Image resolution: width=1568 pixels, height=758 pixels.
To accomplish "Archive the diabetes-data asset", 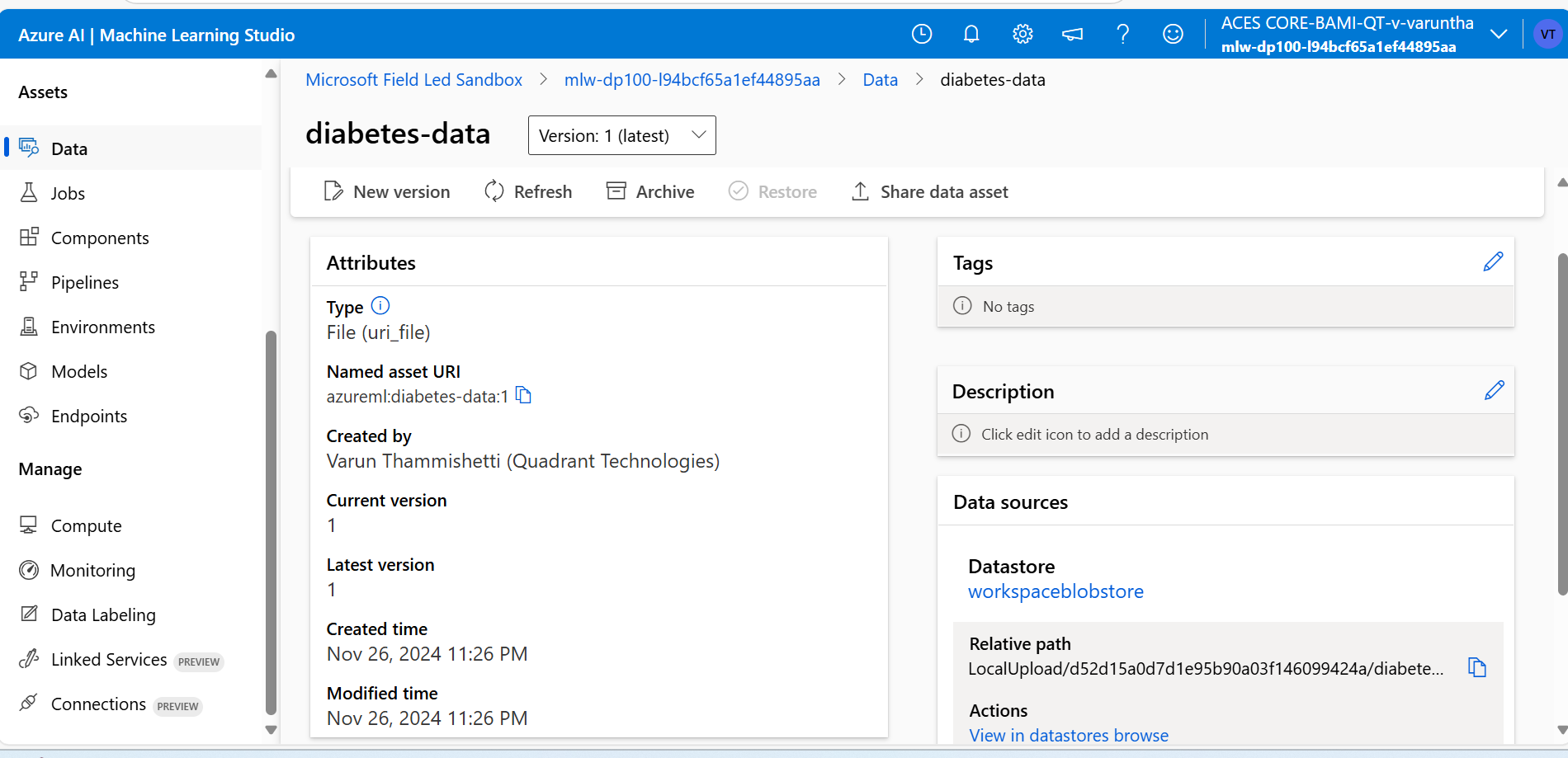I will click(x=650, y=191).
